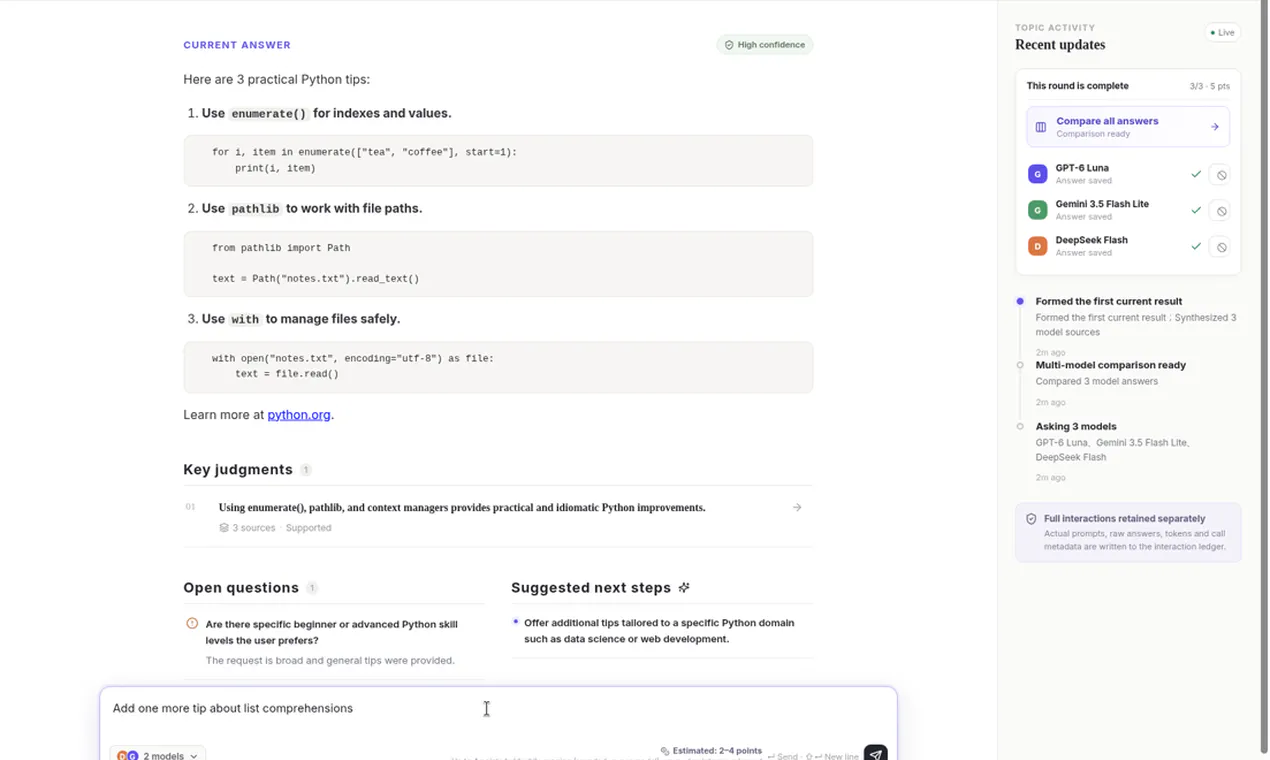
Task: Click the sparkle icon next to Suggested next steps
Action: (x=684, y=588)
